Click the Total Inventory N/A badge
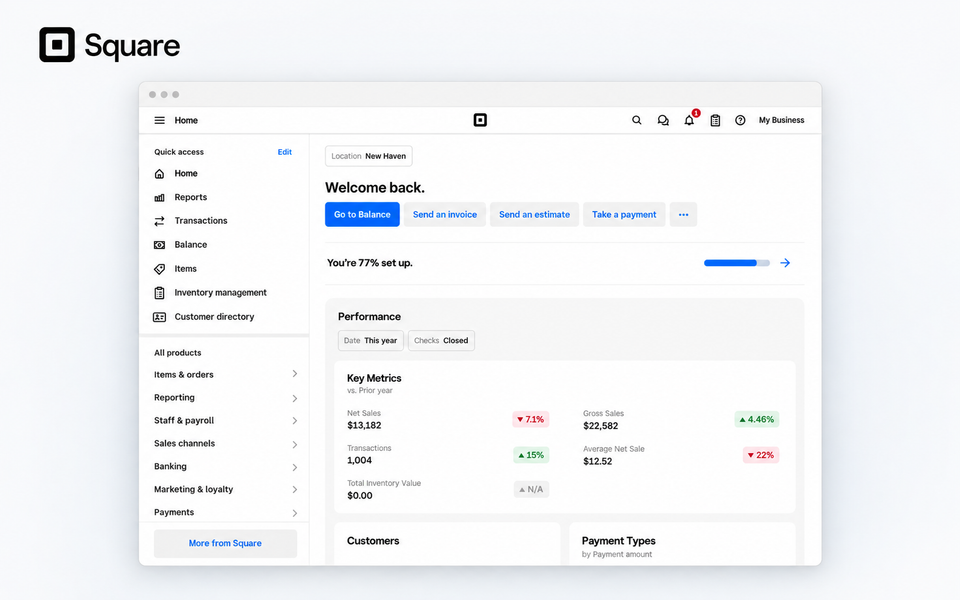960x600 pixels. [x=531, y=489]
